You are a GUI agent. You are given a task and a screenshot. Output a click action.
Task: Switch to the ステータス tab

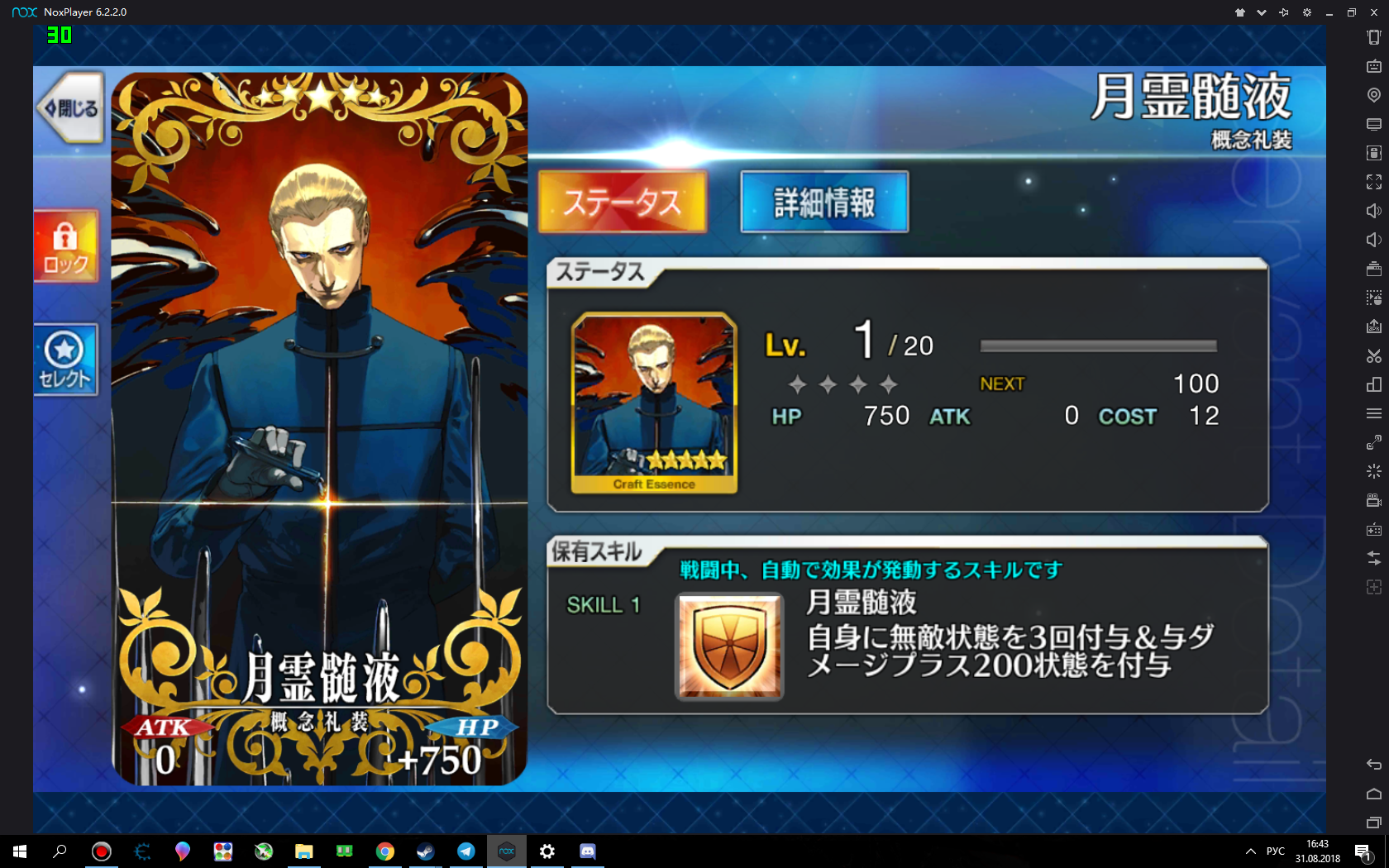coord(623,203)
